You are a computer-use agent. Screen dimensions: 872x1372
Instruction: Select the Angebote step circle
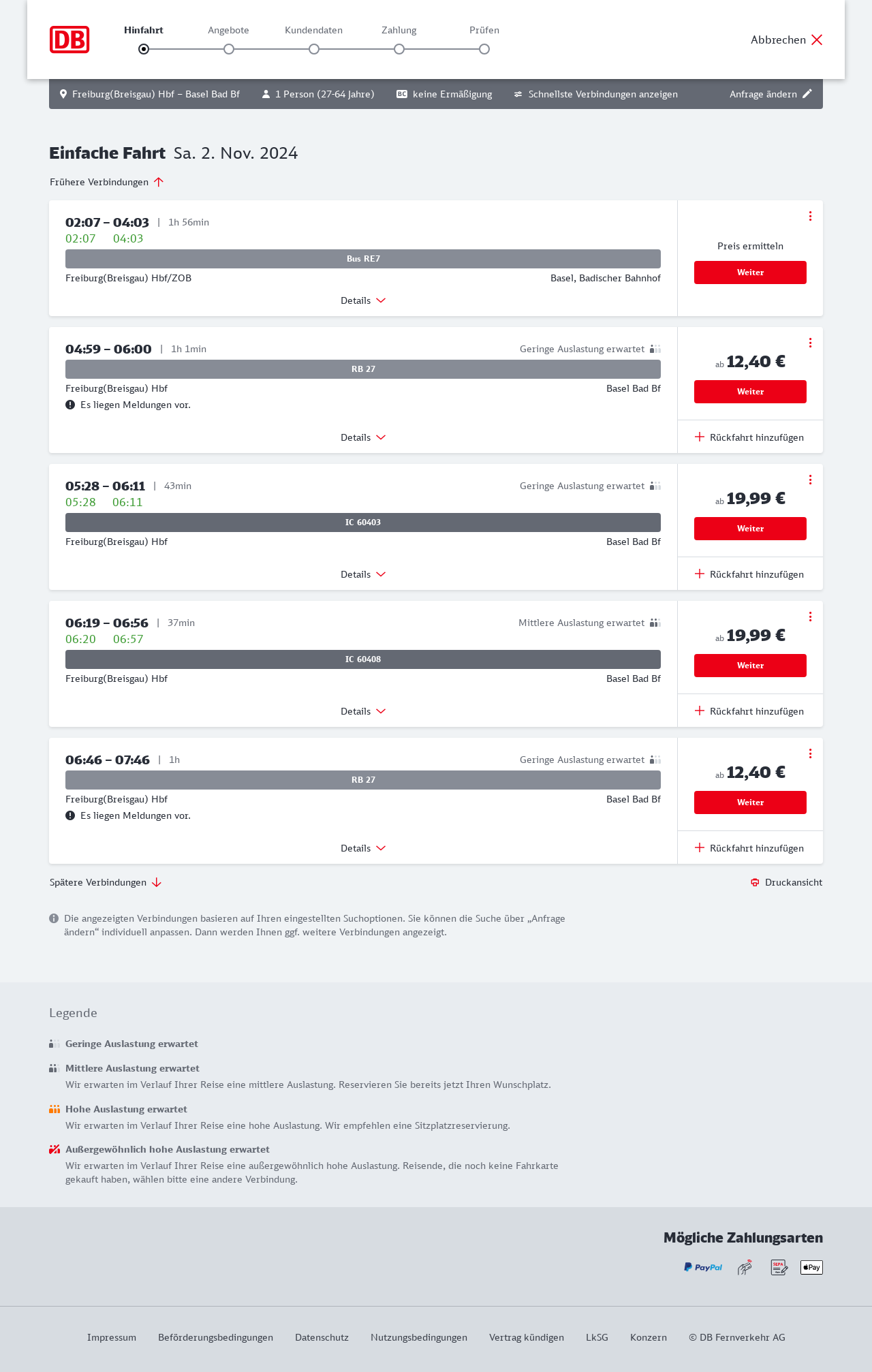[x=229, y=49]
